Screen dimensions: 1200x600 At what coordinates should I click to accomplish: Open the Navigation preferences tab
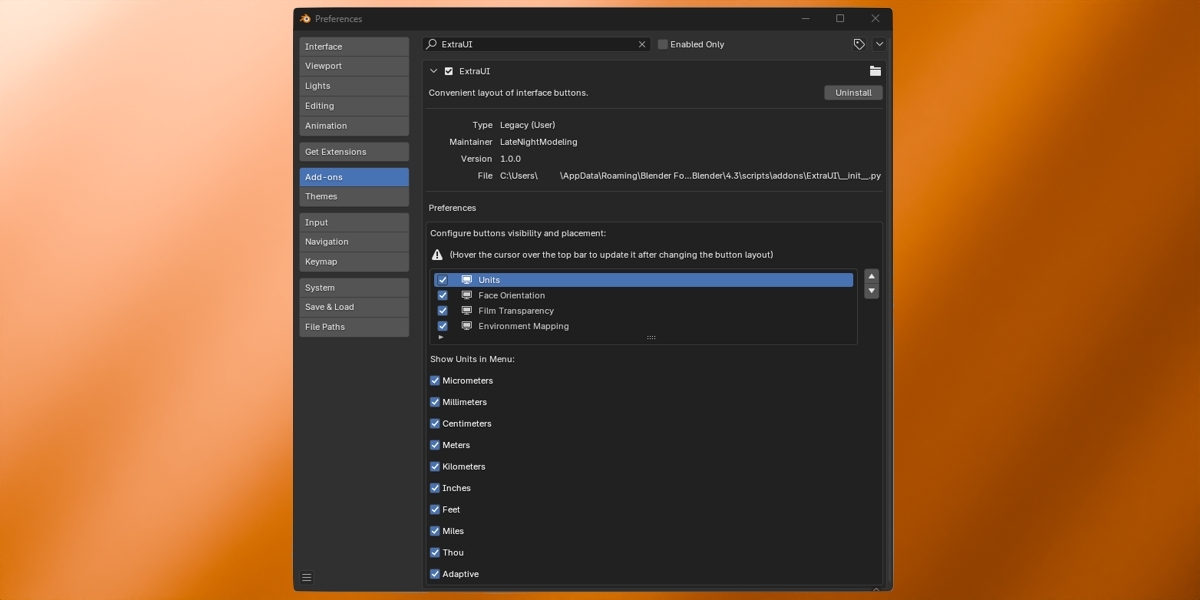tap(354, 242)
